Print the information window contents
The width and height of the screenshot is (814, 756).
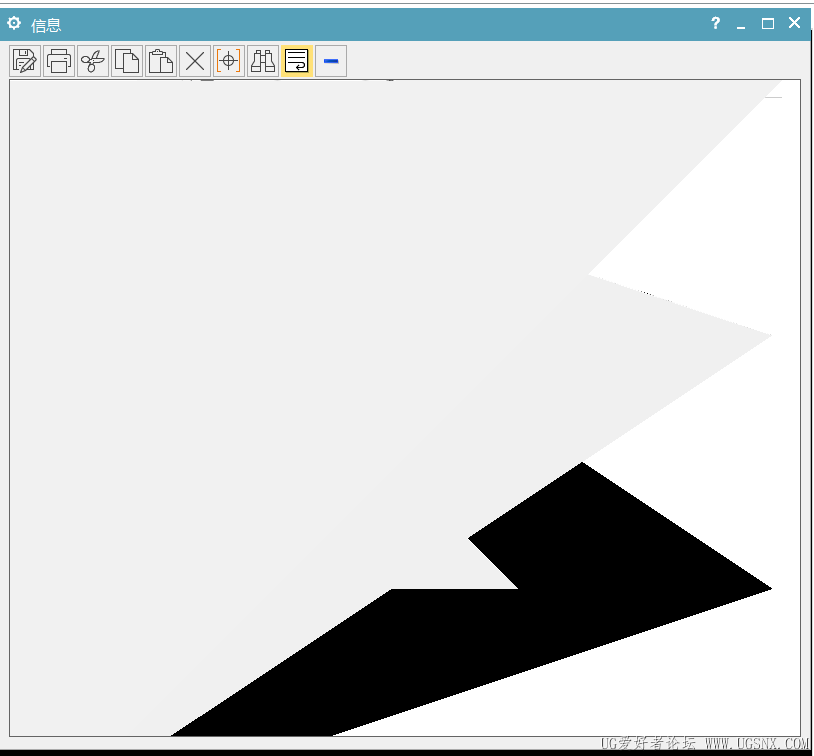pos(59,61)
